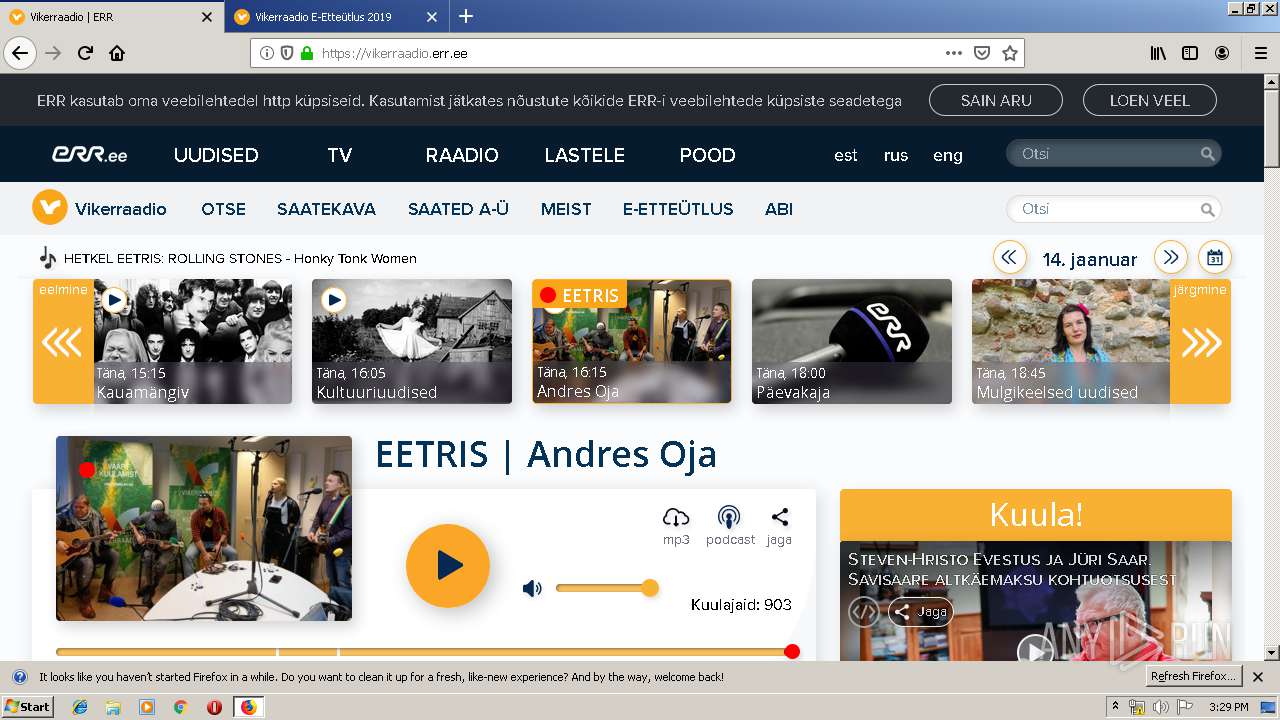The width and height of the screenshot is (1280, 720).
Task: Open UUDISED in ERR menu
Action: [216, 155]
